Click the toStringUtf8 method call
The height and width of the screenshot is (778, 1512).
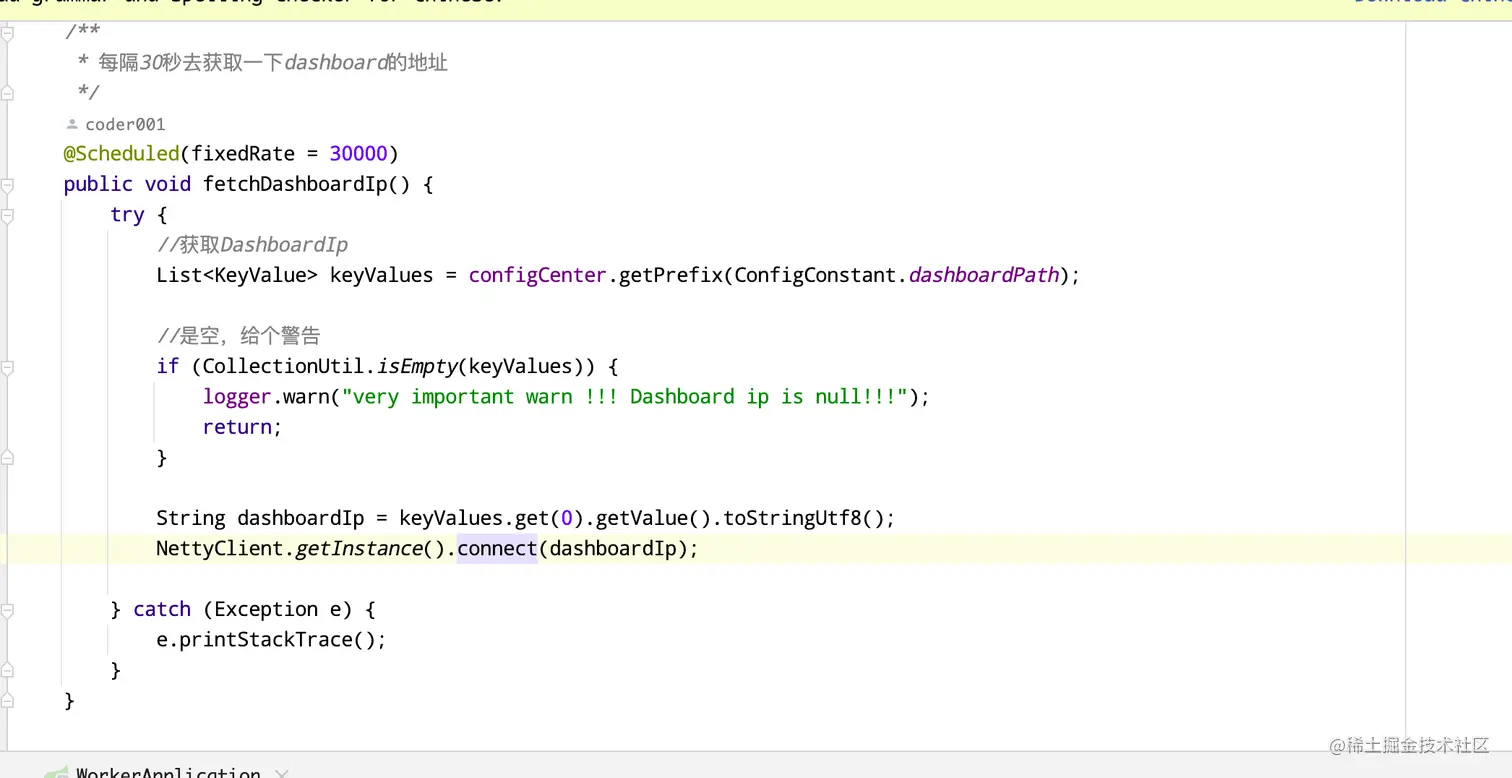pos(793,518)
